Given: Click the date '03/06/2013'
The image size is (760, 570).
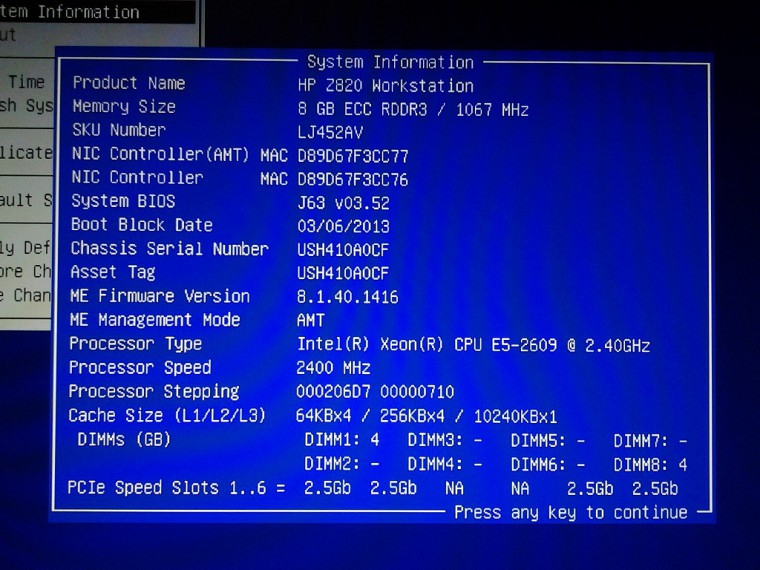Looking at the screenshot, I should [343, 226].
